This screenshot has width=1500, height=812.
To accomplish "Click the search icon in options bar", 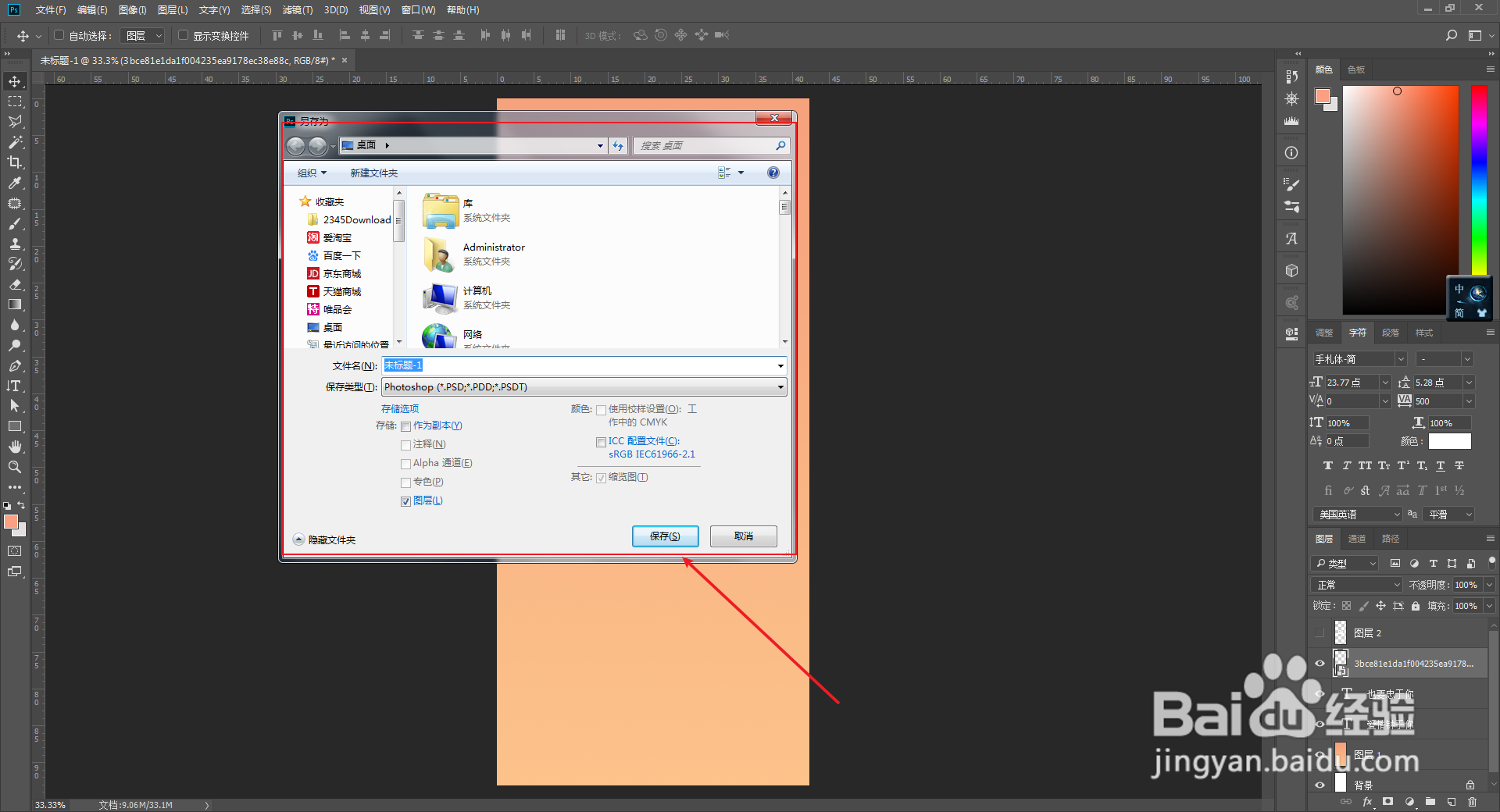I will pos(1452,35).
